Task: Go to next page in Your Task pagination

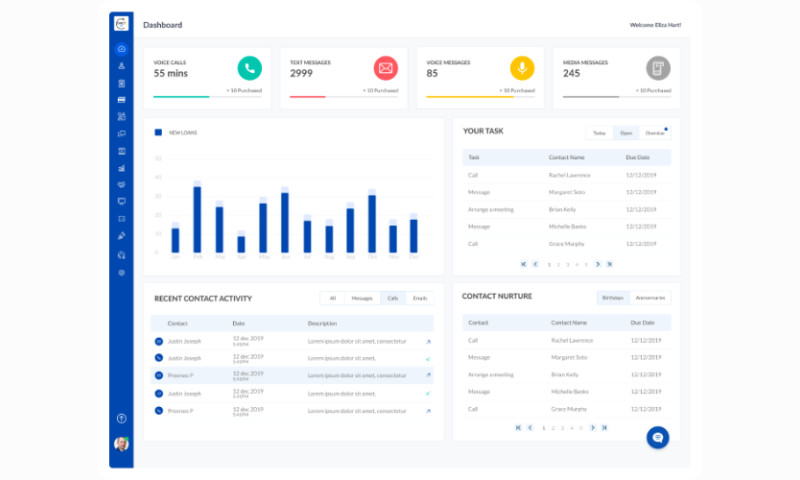Action: 597,264
